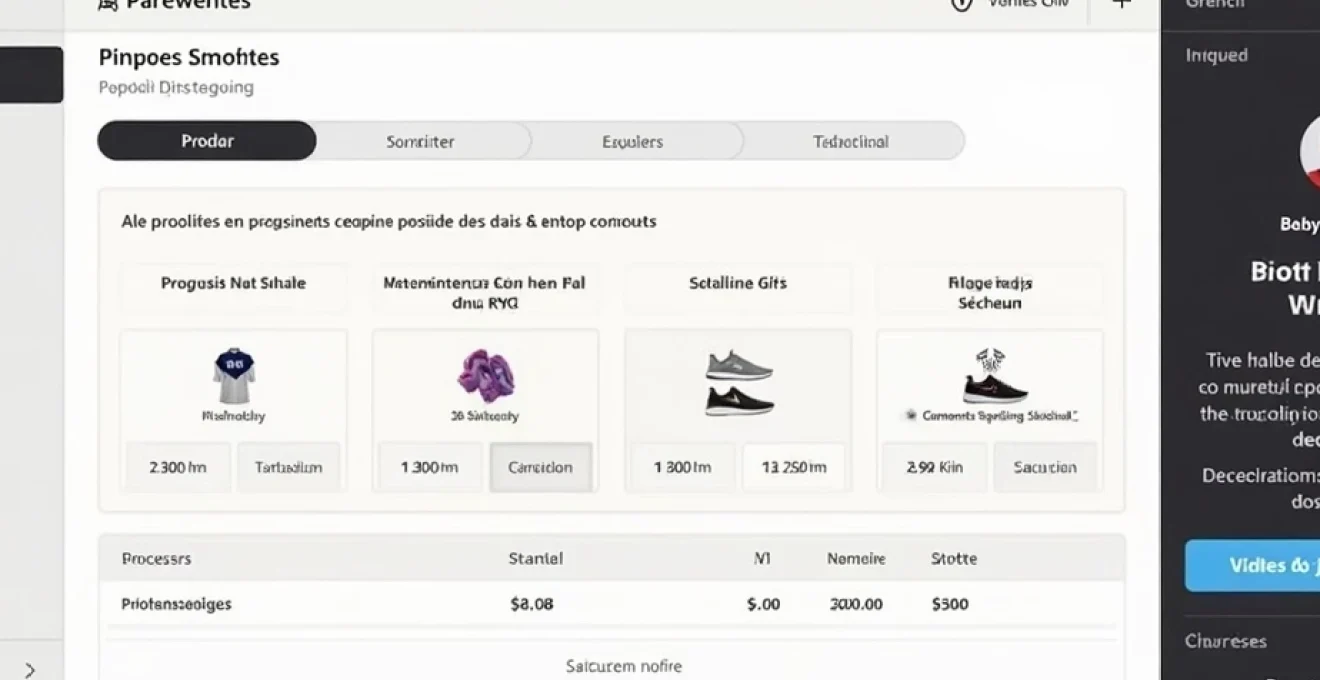Click the 1 300 fm button under purple item
The image size is (1320, 680).
pyautogui.click(x=430, y=467)
